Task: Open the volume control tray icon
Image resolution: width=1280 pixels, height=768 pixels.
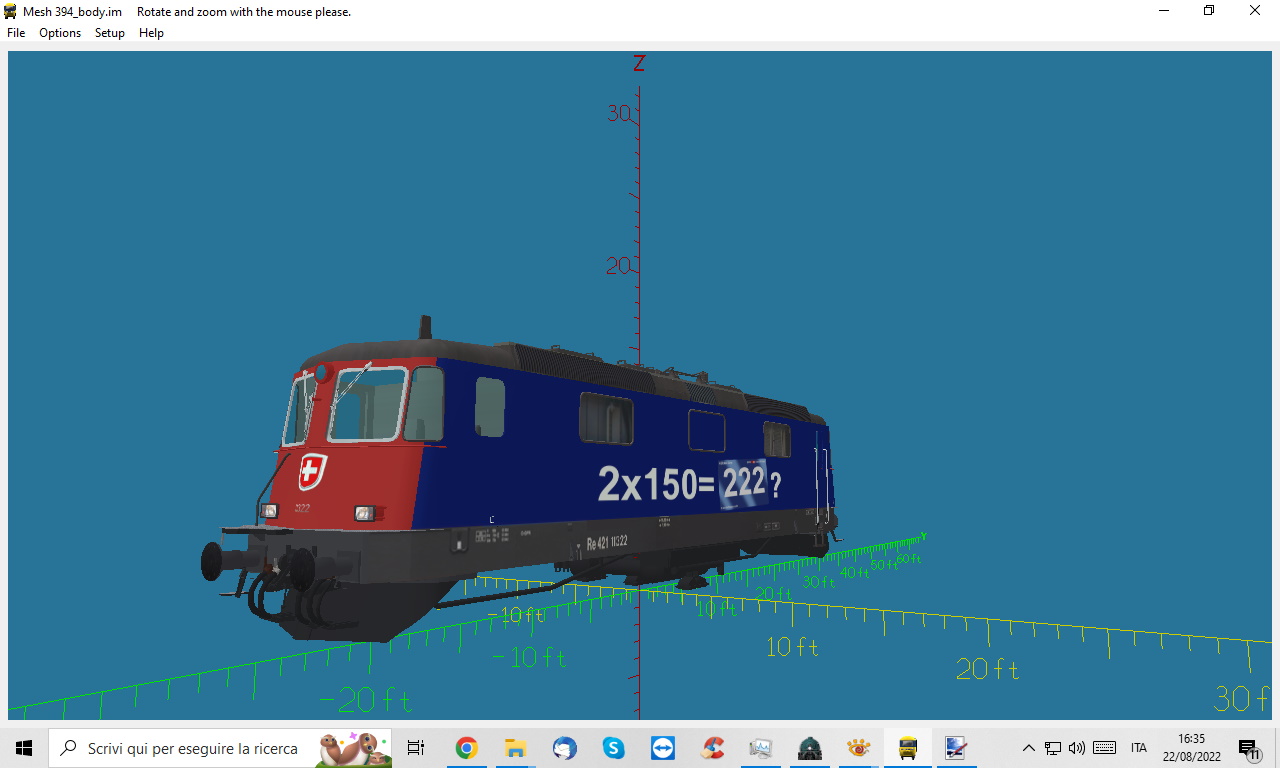Action: (x=1077, y=748)
